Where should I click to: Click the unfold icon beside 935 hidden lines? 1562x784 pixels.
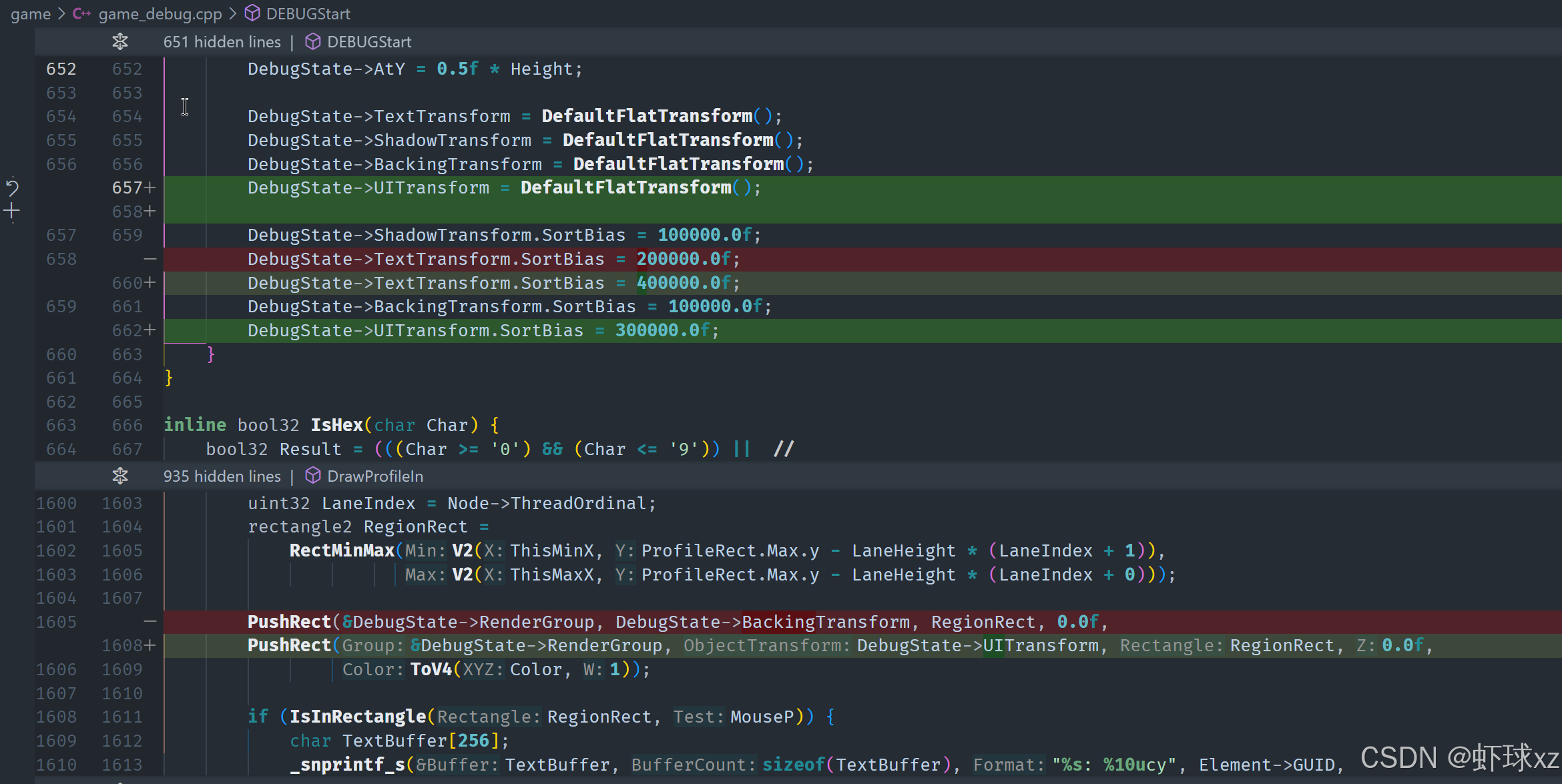120,476
